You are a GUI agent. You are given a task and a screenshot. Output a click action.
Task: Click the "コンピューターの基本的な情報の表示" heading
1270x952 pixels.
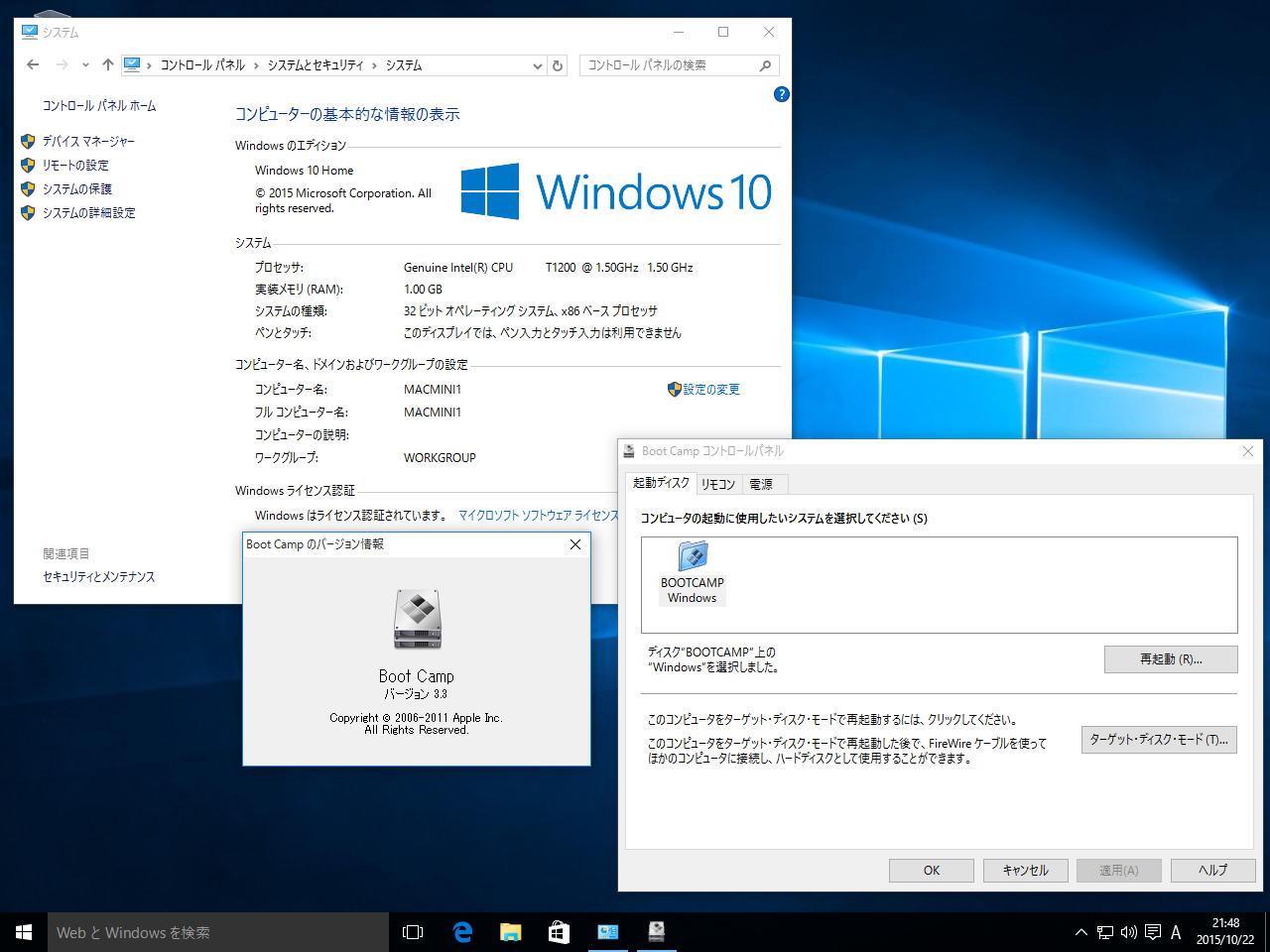click(347, 115)
